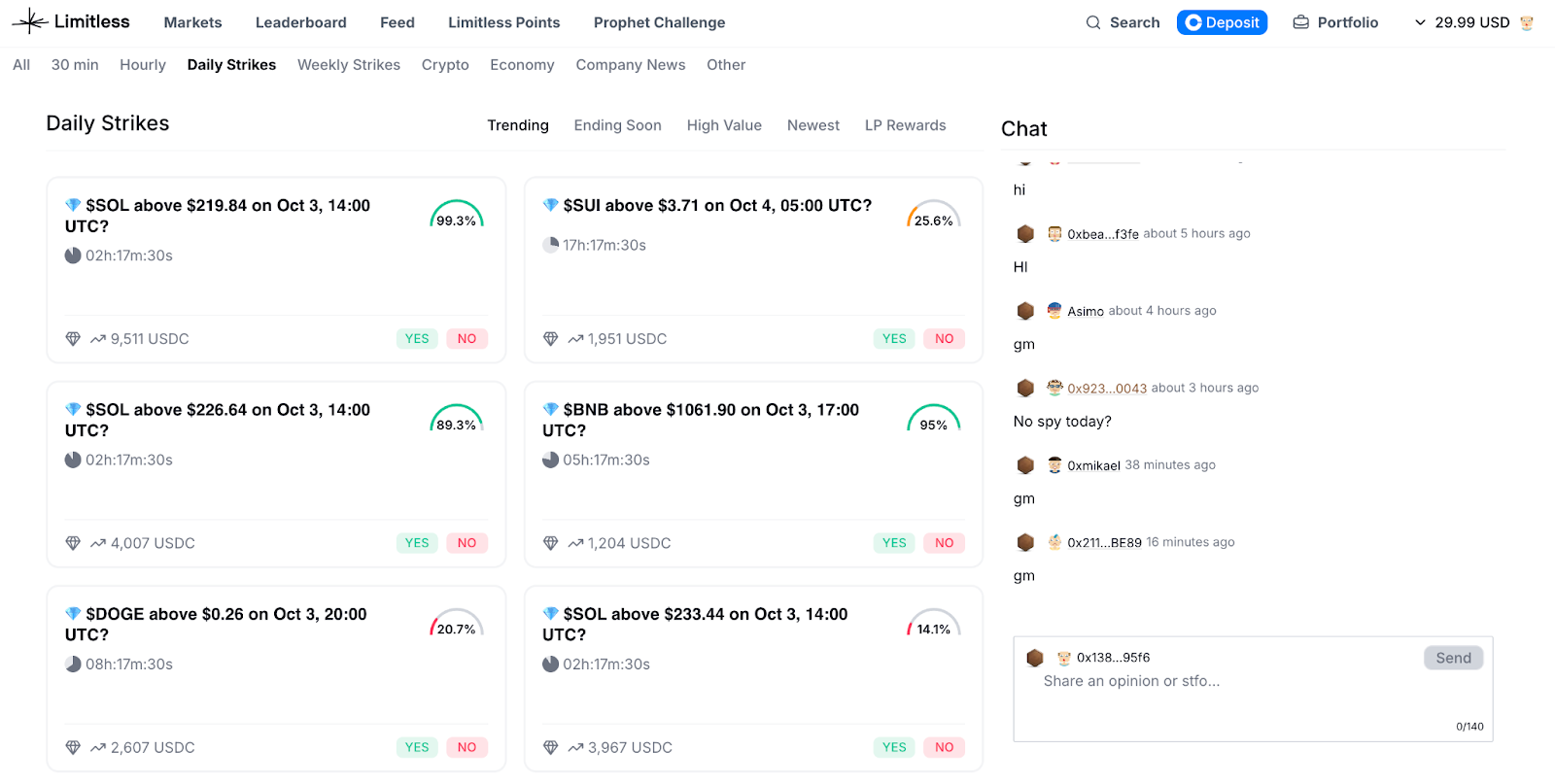Open the Leaderboard menu item
The image size is (1555, 784).
pyautogui.click(x=300, y=22)
